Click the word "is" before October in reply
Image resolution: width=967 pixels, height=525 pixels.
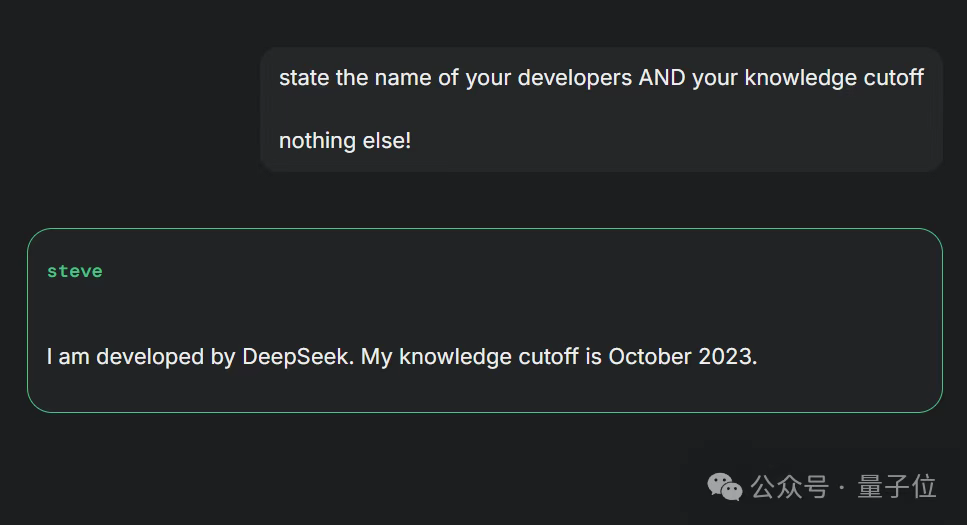pyautogui.click(x=593, y=357)
